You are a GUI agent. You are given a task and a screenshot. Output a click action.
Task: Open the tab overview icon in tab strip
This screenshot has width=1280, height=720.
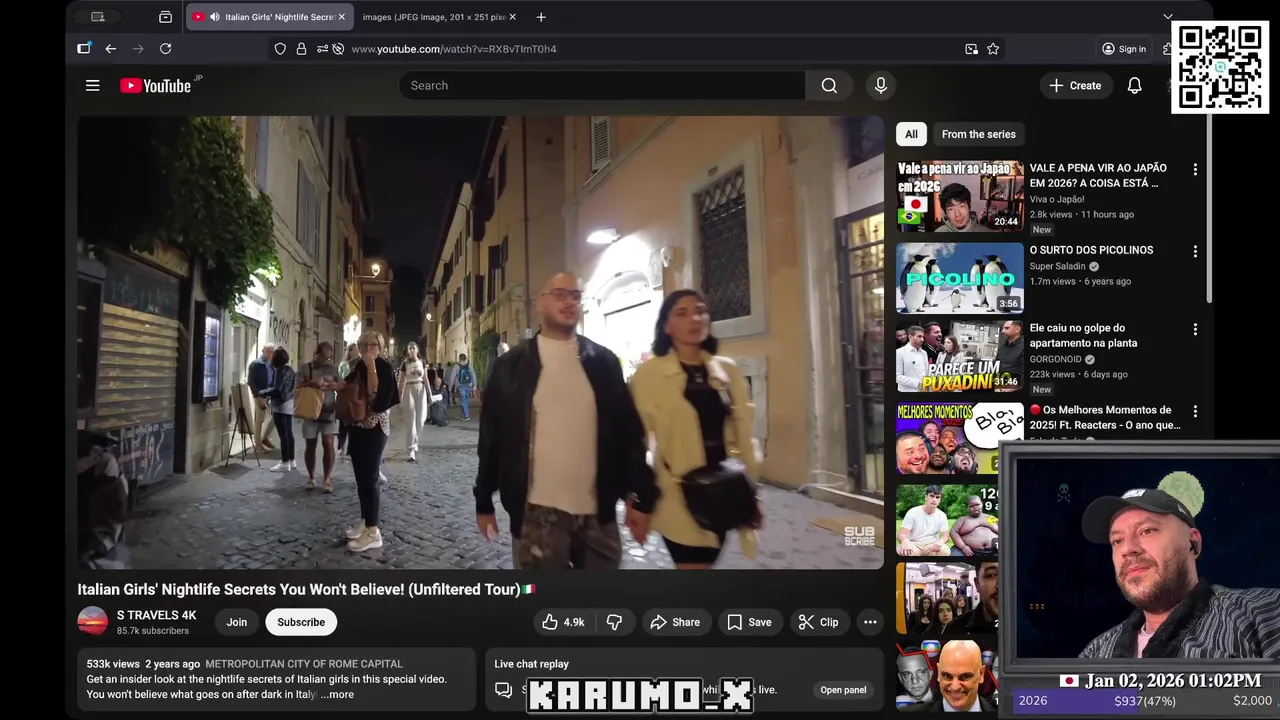(x=165, y=17)
